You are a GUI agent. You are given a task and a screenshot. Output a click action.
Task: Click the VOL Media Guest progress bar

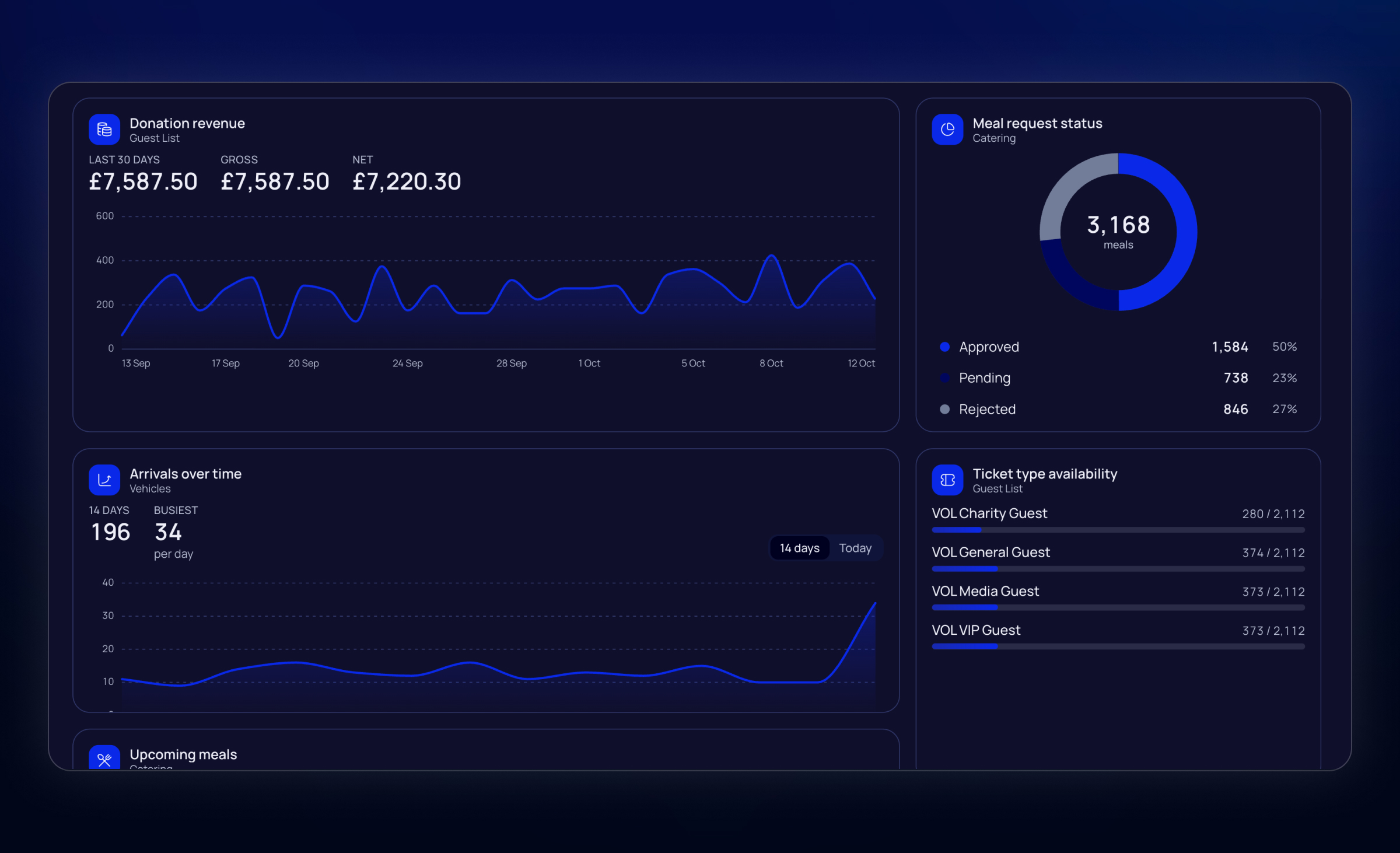click(x=1118, y=607)
